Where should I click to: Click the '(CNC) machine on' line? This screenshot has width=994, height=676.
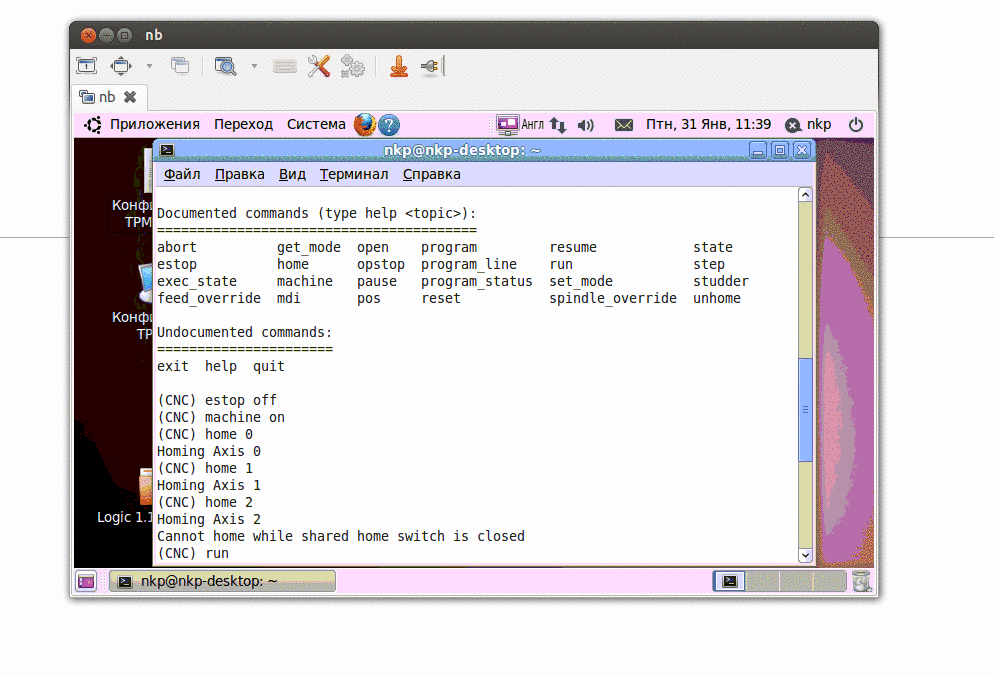221,418
